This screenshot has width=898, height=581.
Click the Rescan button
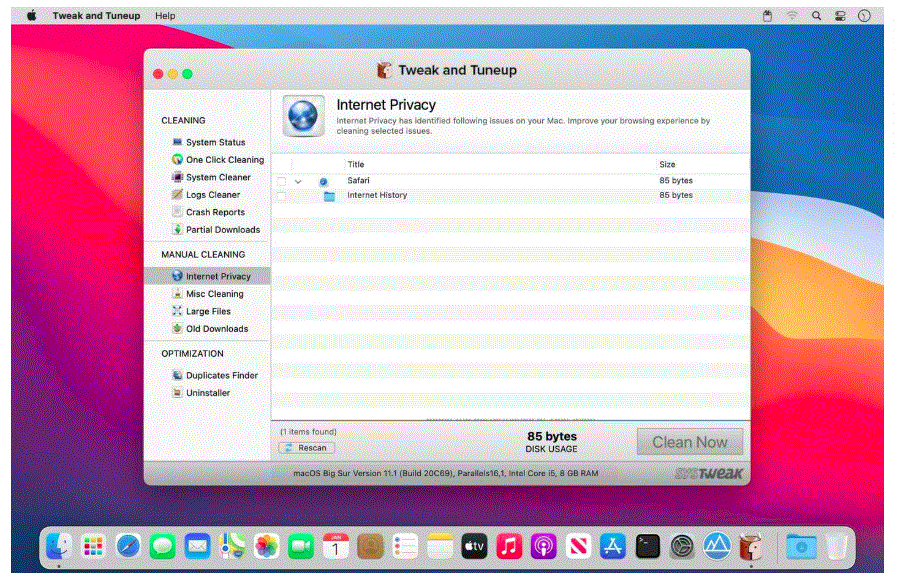point(306,448)
